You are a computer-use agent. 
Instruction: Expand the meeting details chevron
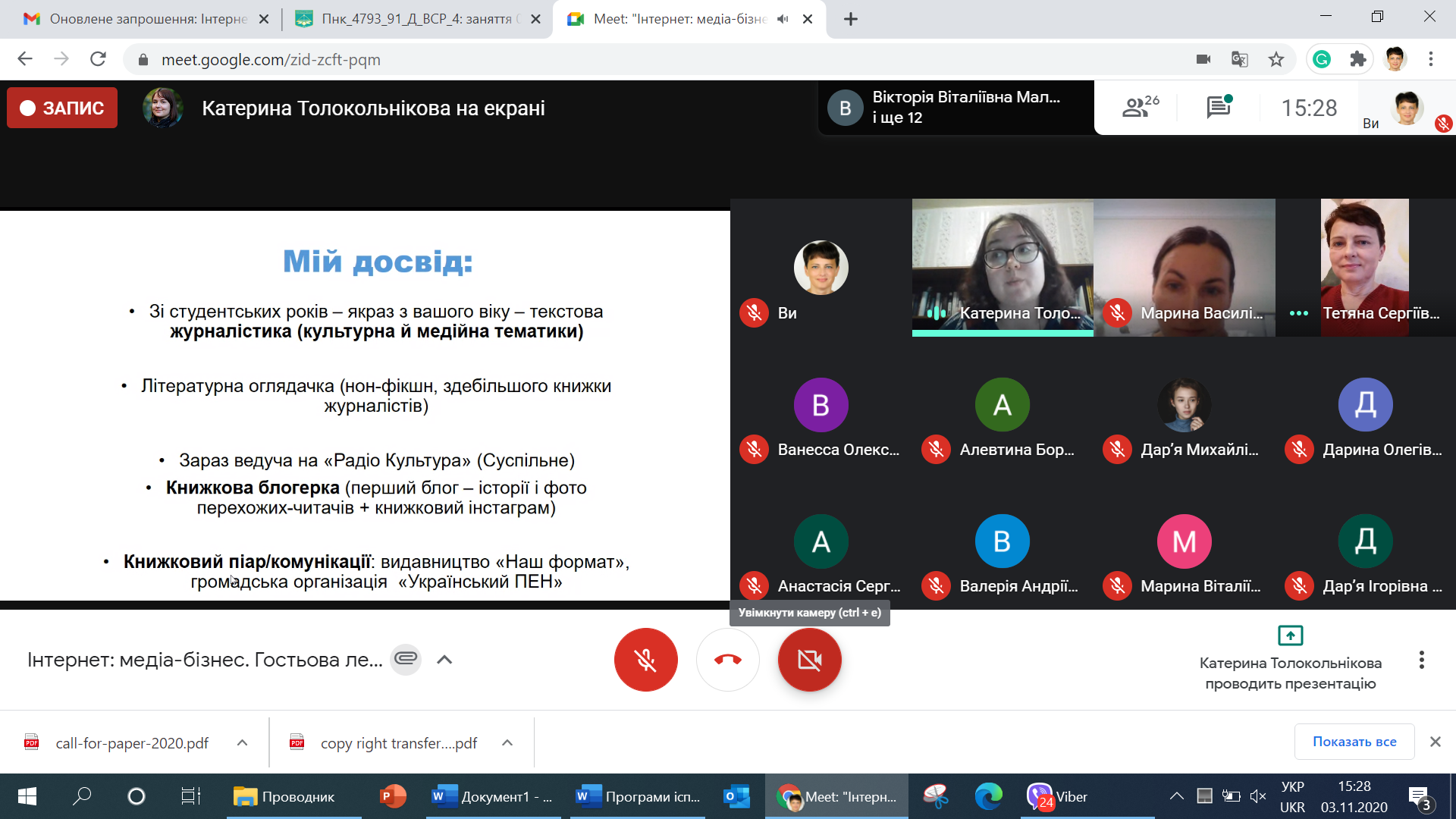(x=444, y=660)
